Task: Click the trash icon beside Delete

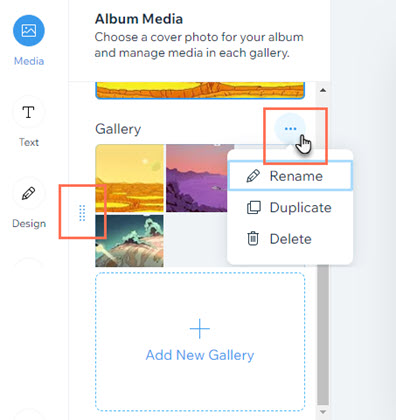Action: (x=253, y=239)
